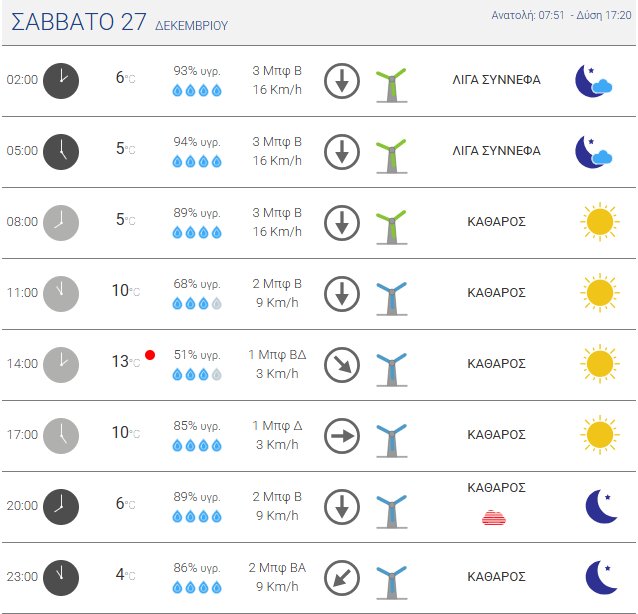
Task: Click the red dot beside 13°C
Action: [150, 355]
